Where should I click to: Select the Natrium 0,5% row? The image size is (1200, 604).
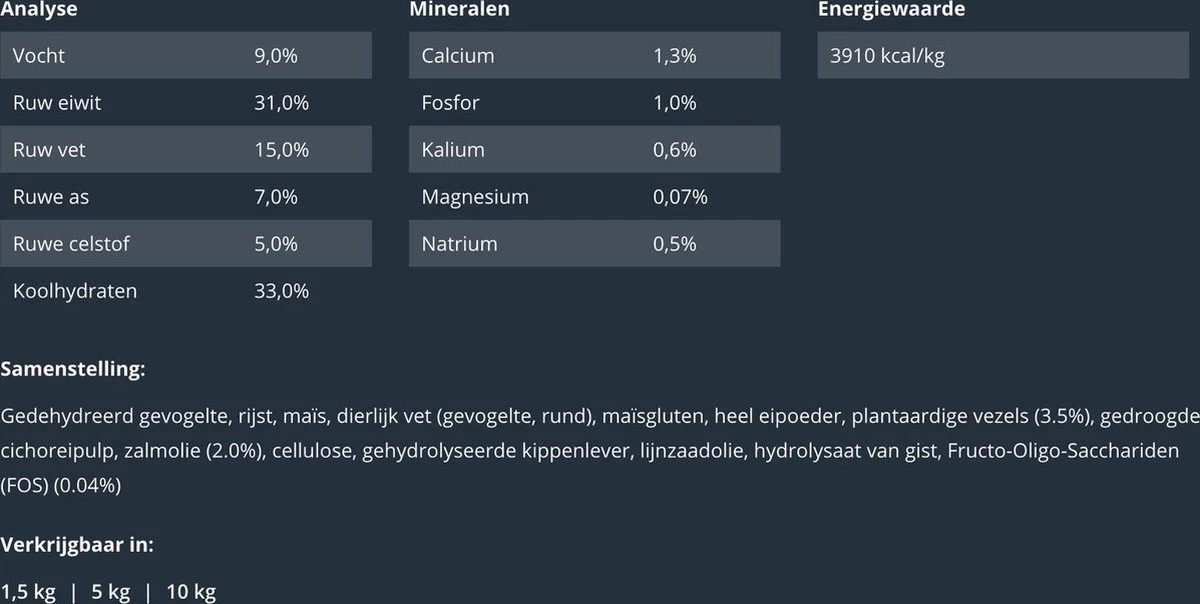594,244
